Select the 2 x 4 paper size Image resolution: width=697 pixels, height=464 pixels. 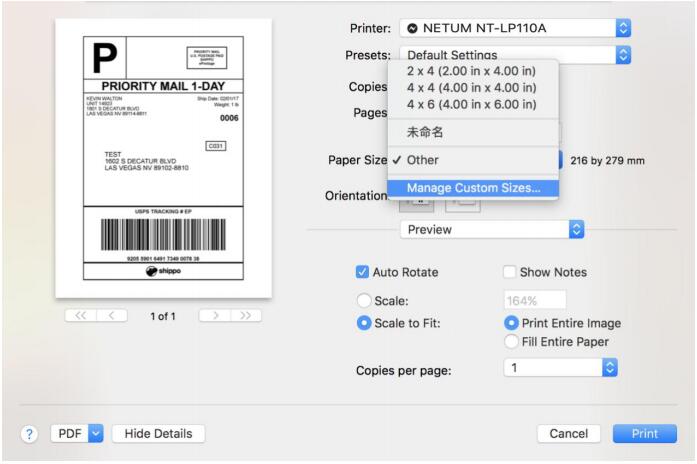[470, 71]
